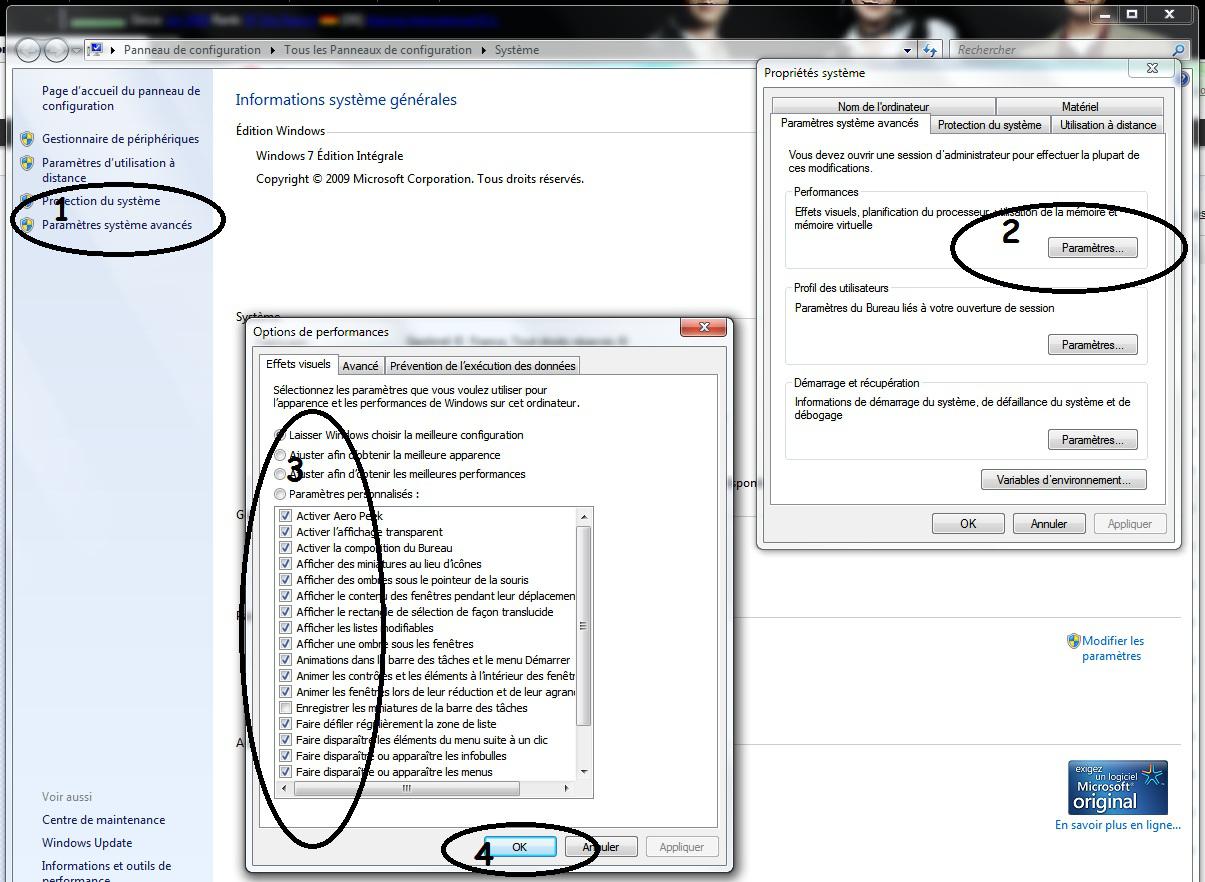Click the effects list horizontal scroll left arrow
1205x882 pixels.
[x=285, y=788]
